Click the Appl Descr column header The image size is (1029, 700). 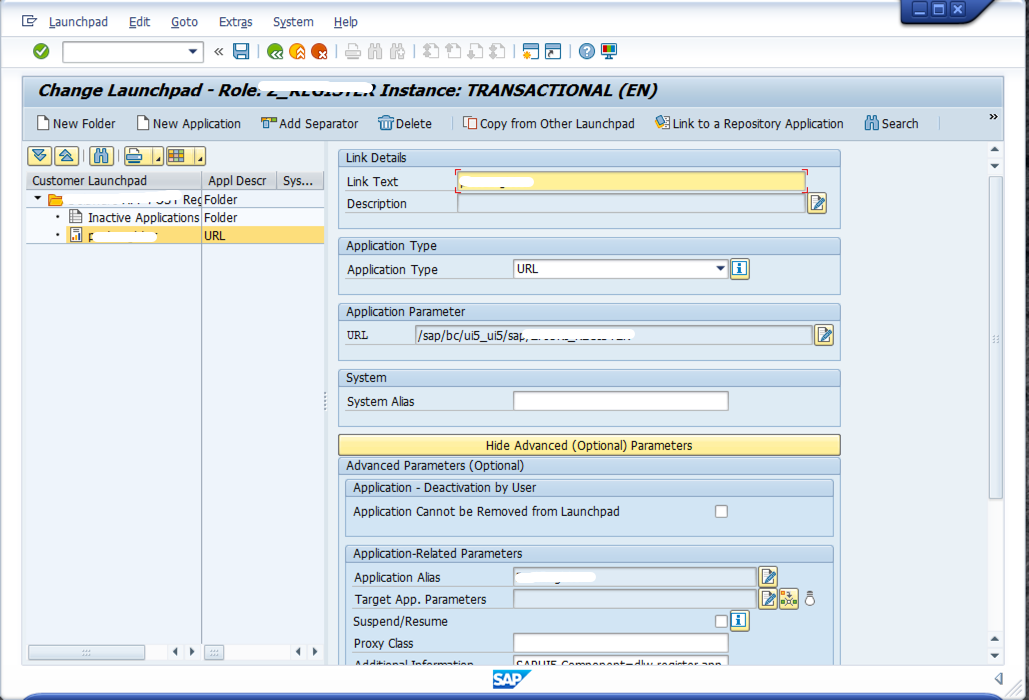point(239,180)
